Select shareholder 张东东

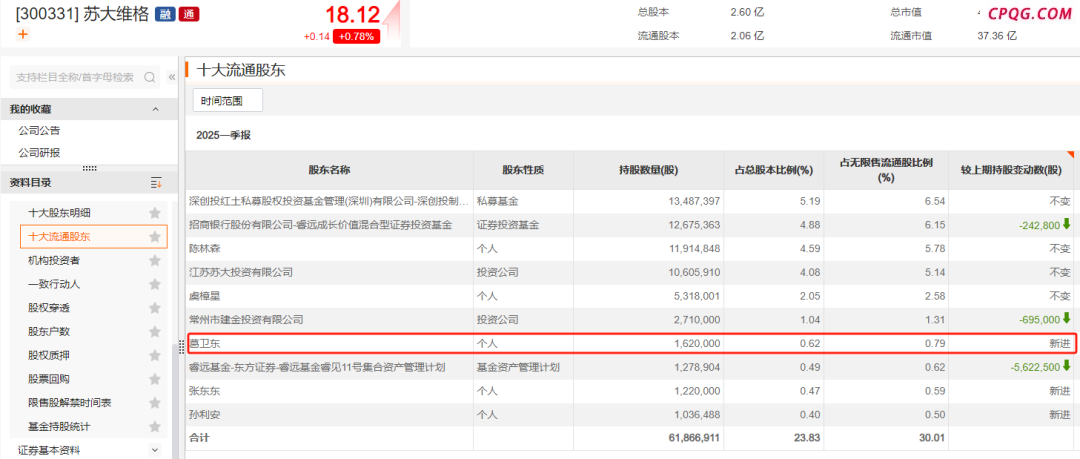point(205,391)
